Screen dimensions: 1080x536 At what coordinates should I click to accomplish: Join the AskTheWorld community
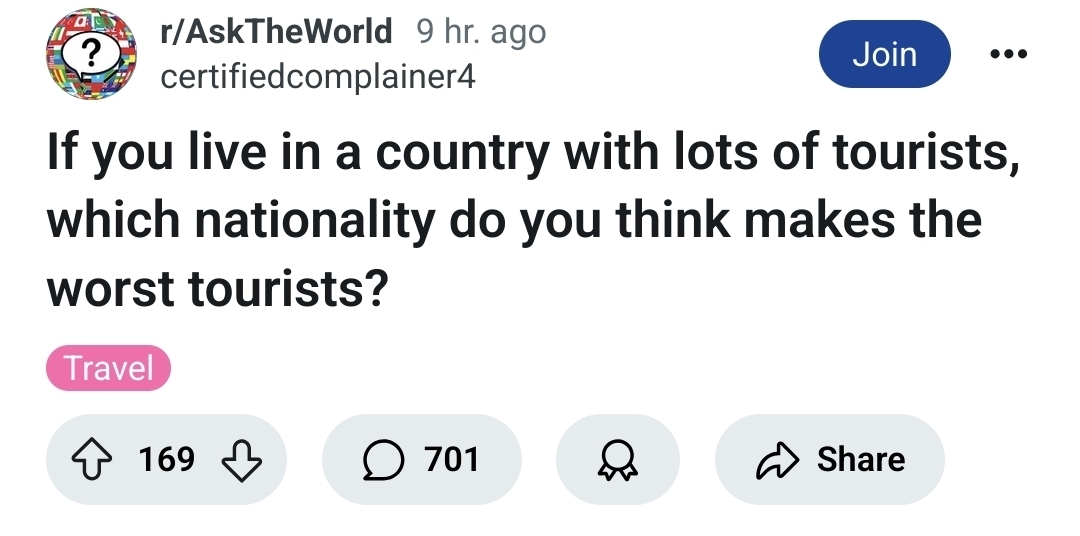884,54
